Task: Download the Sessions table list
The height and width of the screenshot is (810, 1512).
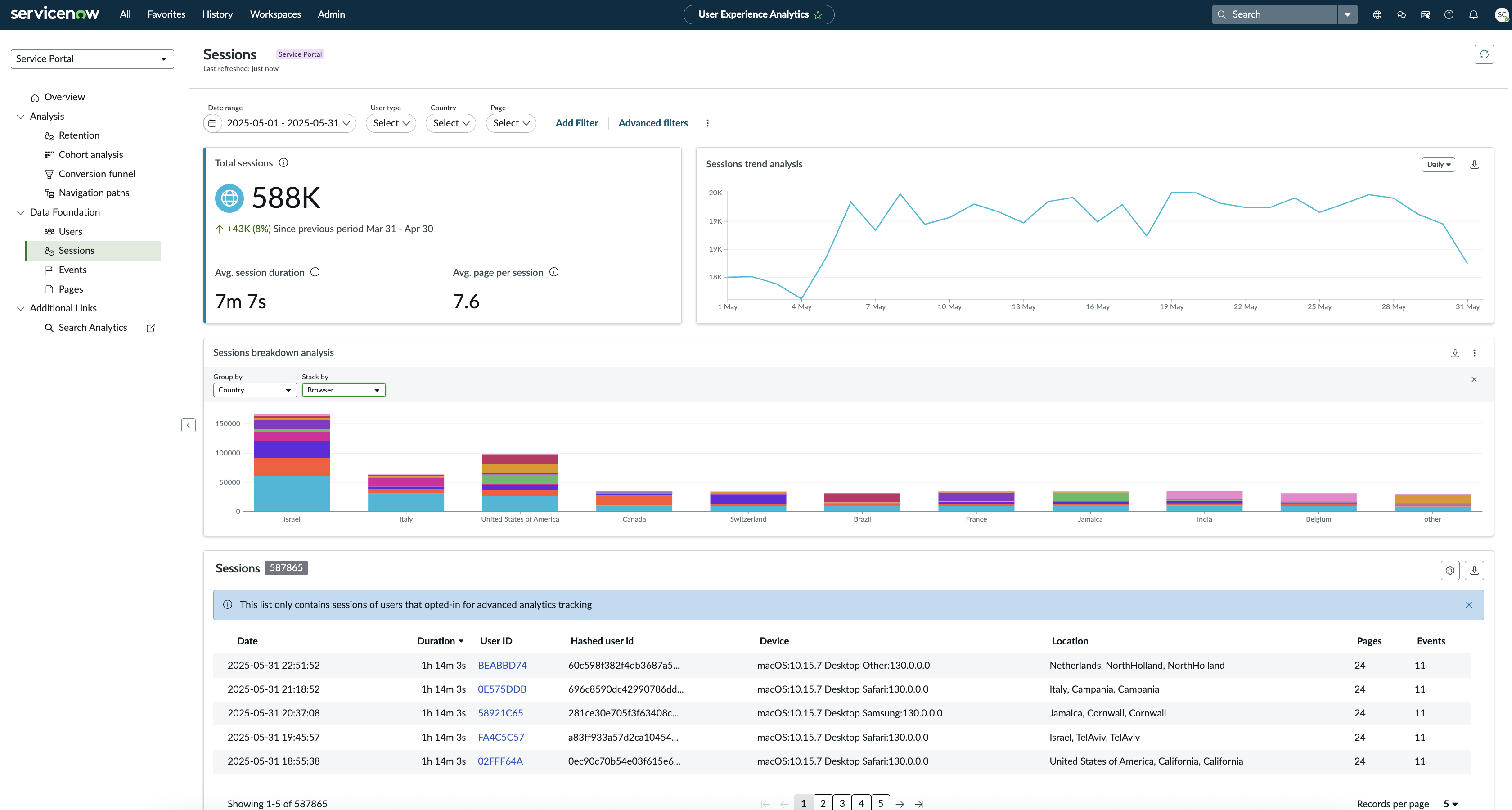Action: [x=1474, y=570]
